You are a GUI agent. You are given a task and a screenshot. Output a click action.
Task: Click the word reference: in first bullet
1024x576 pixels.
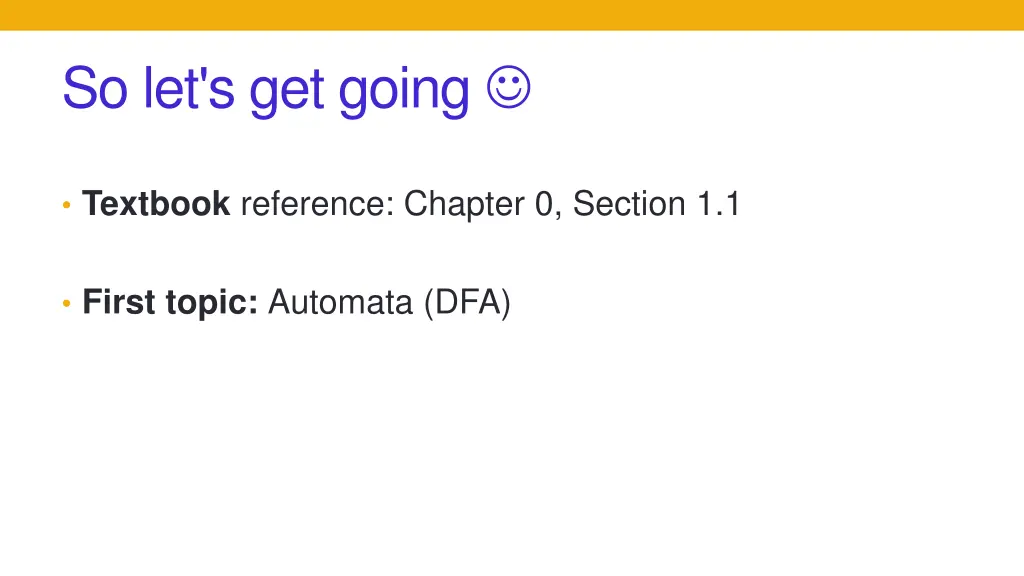(317, 204)
